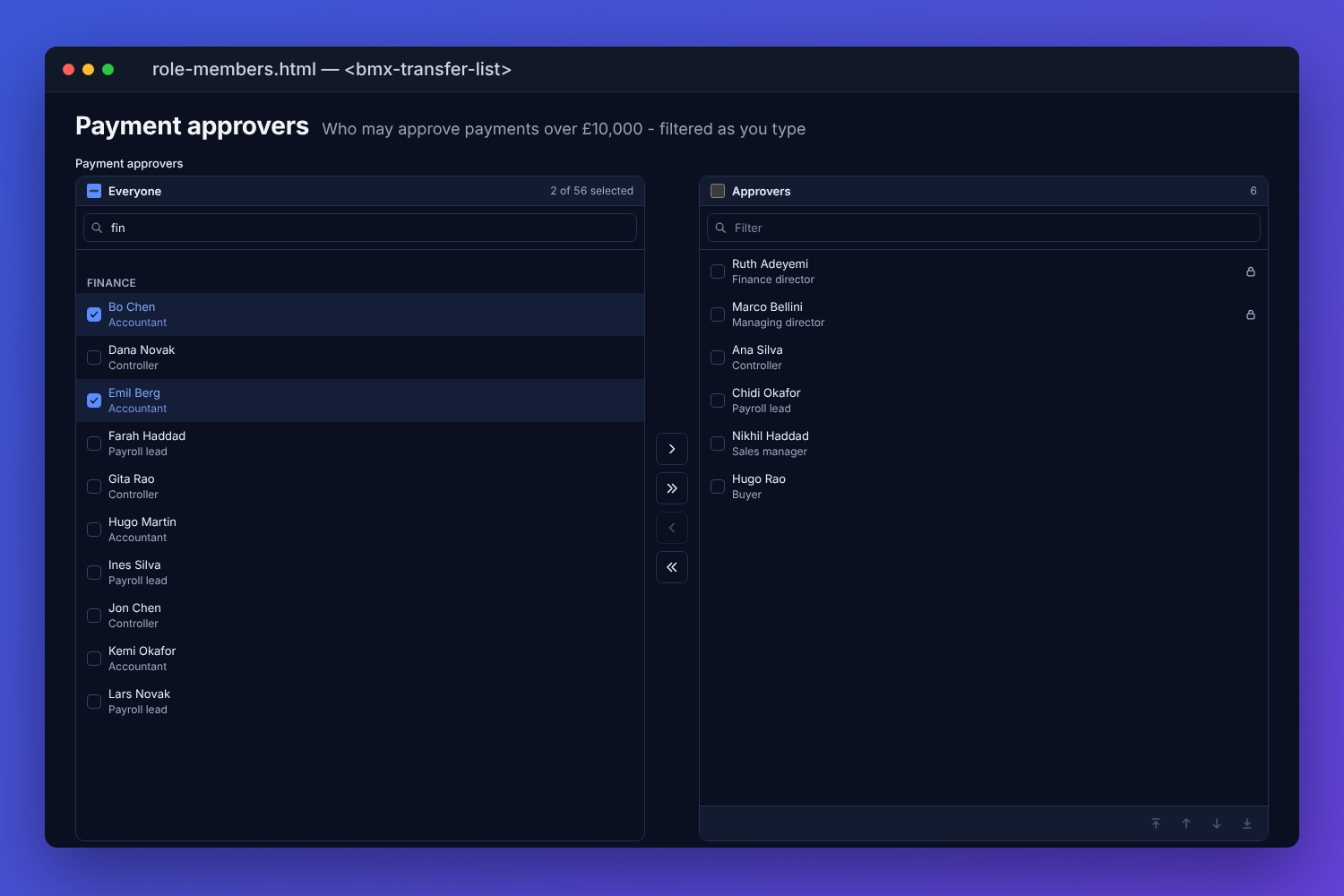
Task: Check Gita Rao's checkbox
Action: tap(94, 487)
